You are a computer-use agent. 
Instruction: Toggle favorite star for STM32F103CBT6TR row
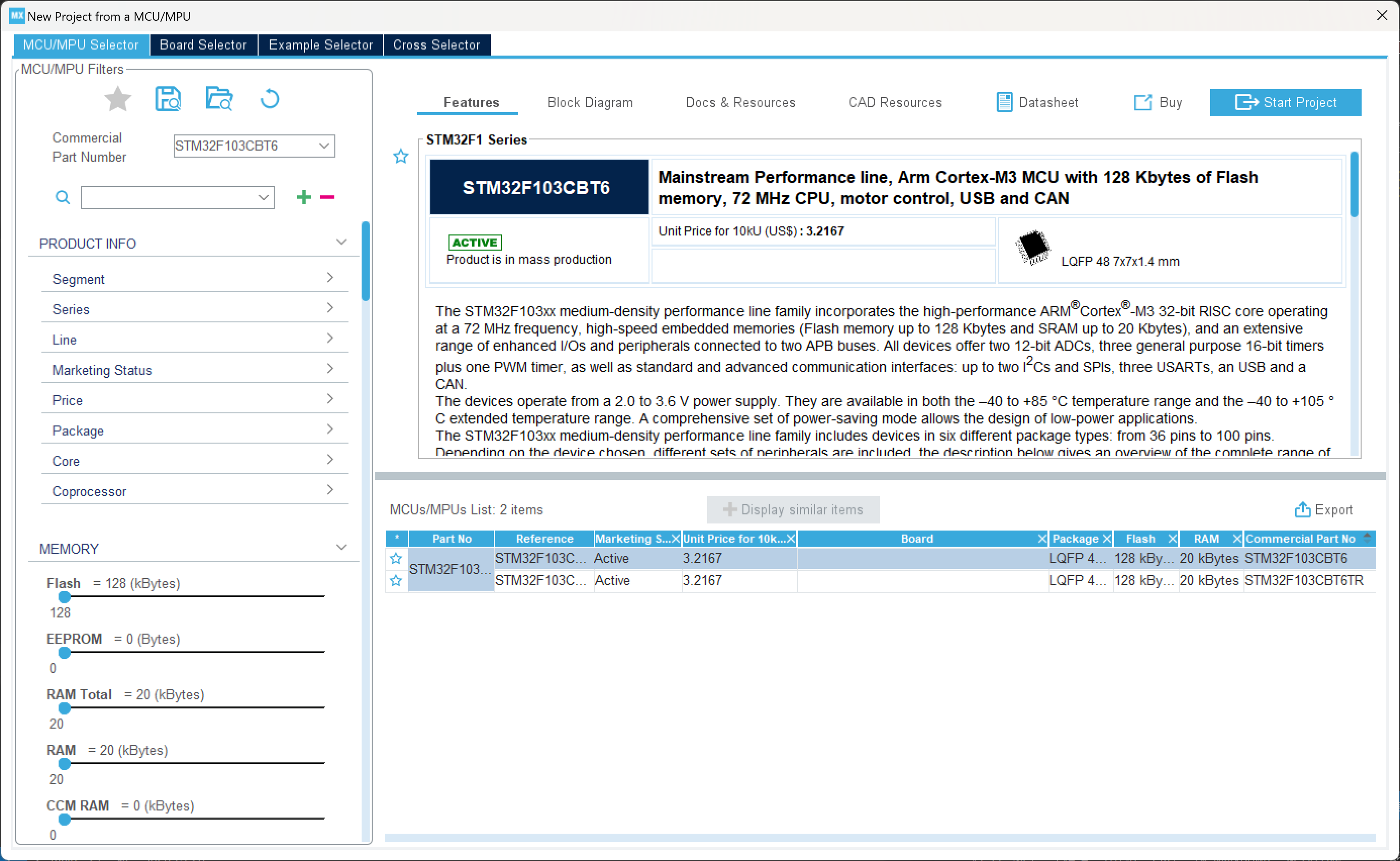tap(396, 580)
